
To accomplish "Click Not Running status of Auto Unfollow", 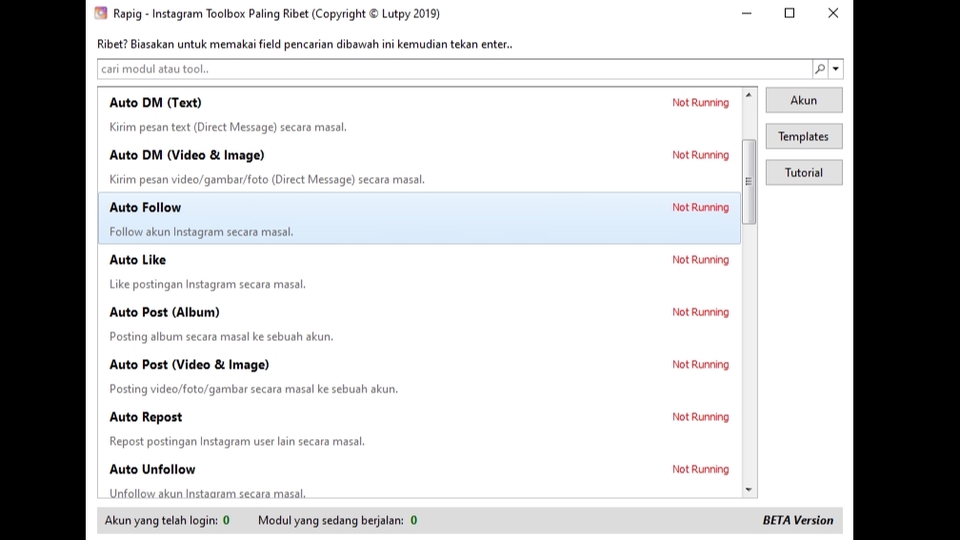I will pyautogui.click(x=700, y=470).
